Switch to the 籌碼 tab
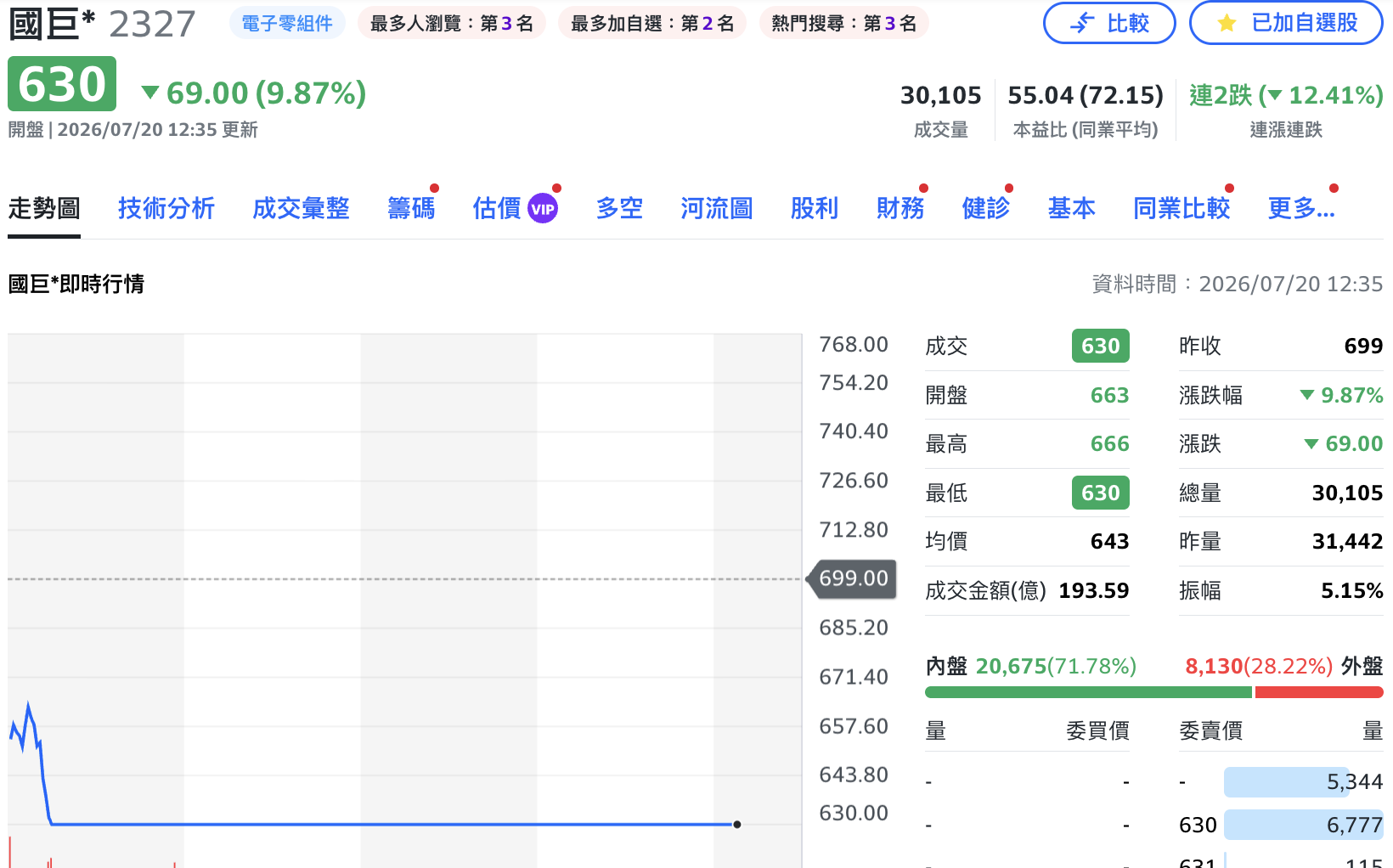This screenshot has height=868, width=1393. tap(411, 208)
